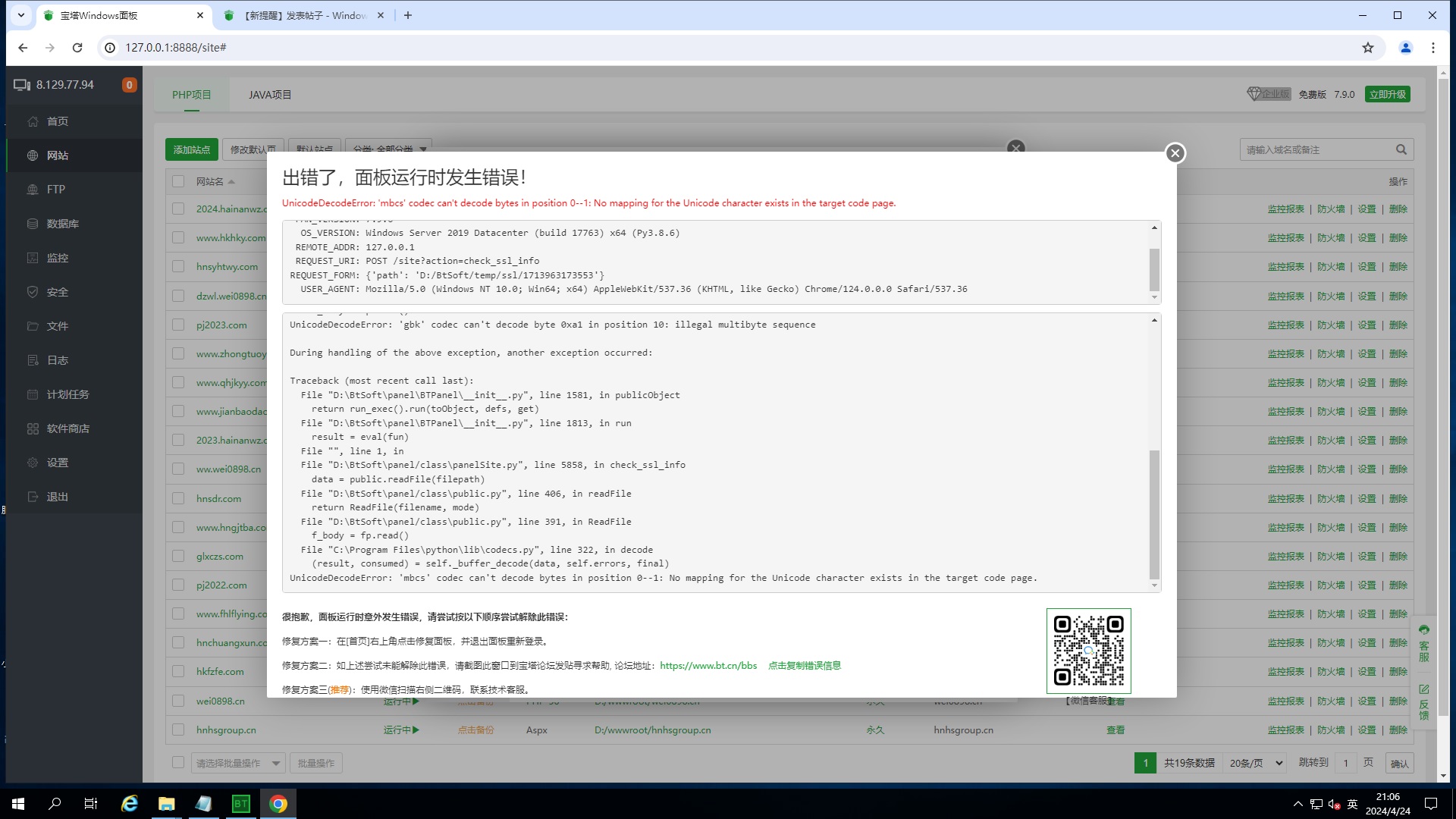Close the error dialog with the X button
The height and width of the screenshot is (819, 1456).
(1175, 153)
